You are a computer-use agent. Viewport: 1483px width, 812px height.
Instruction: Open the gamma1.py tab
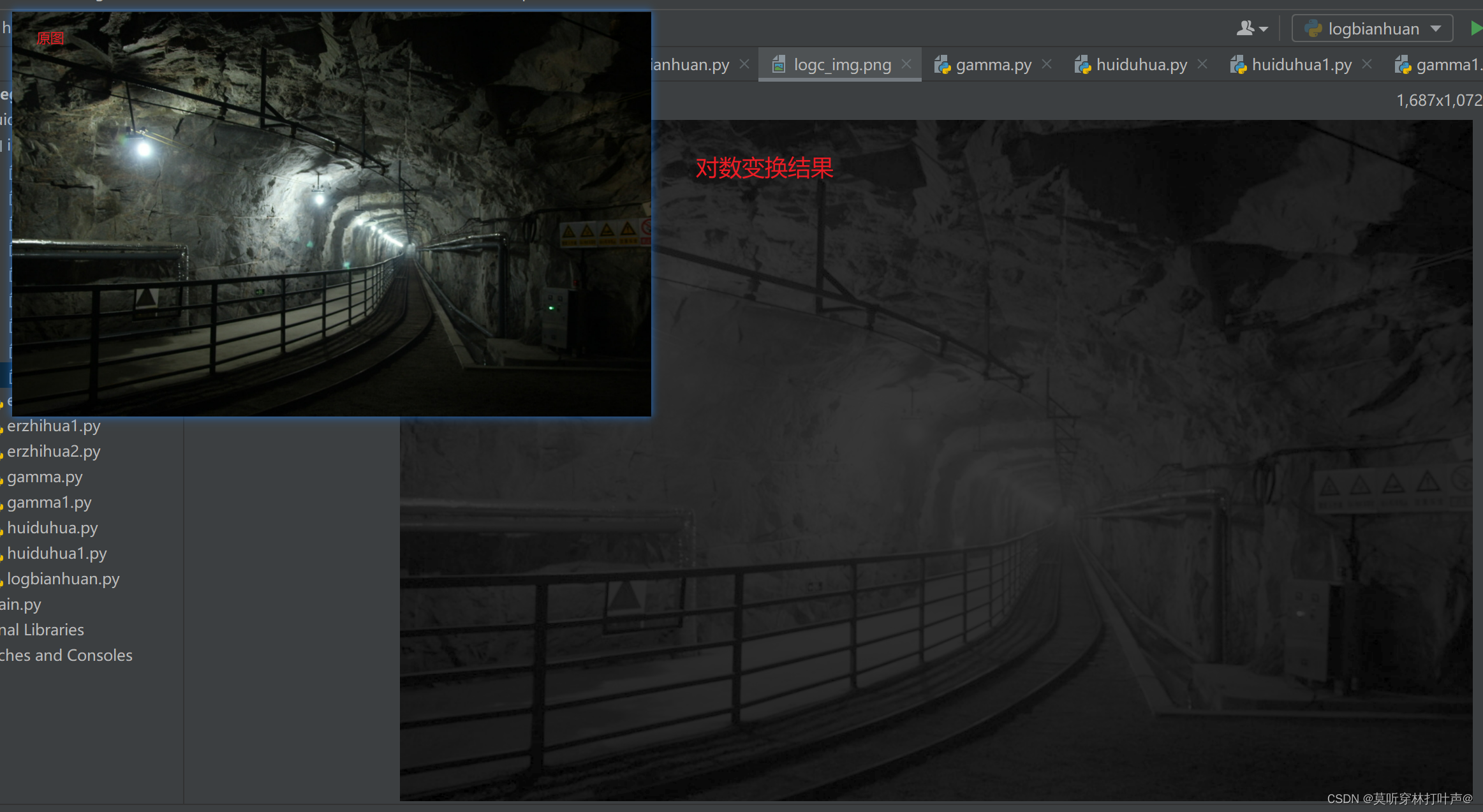pos(1447,64)
